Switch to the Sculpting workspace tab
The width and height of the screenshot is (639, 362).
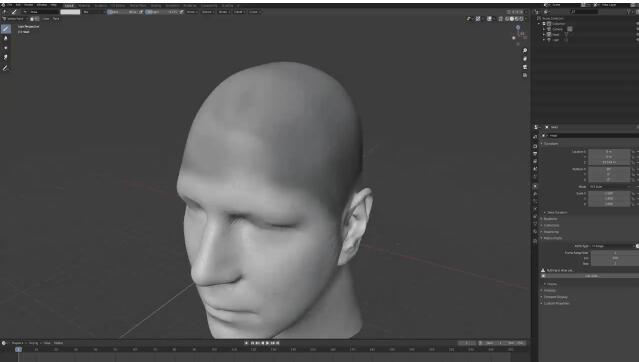tap(101, 5)
